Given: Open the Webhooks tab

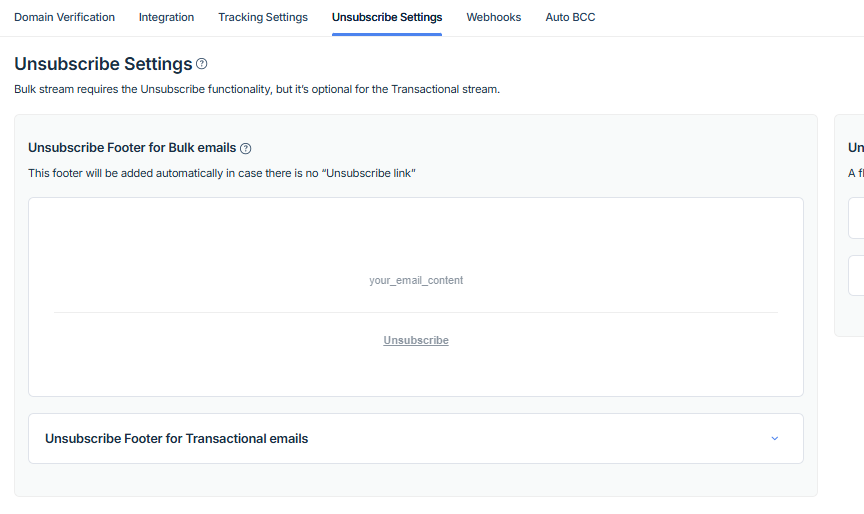Looking at the screenshot, I should pos(493,17).
